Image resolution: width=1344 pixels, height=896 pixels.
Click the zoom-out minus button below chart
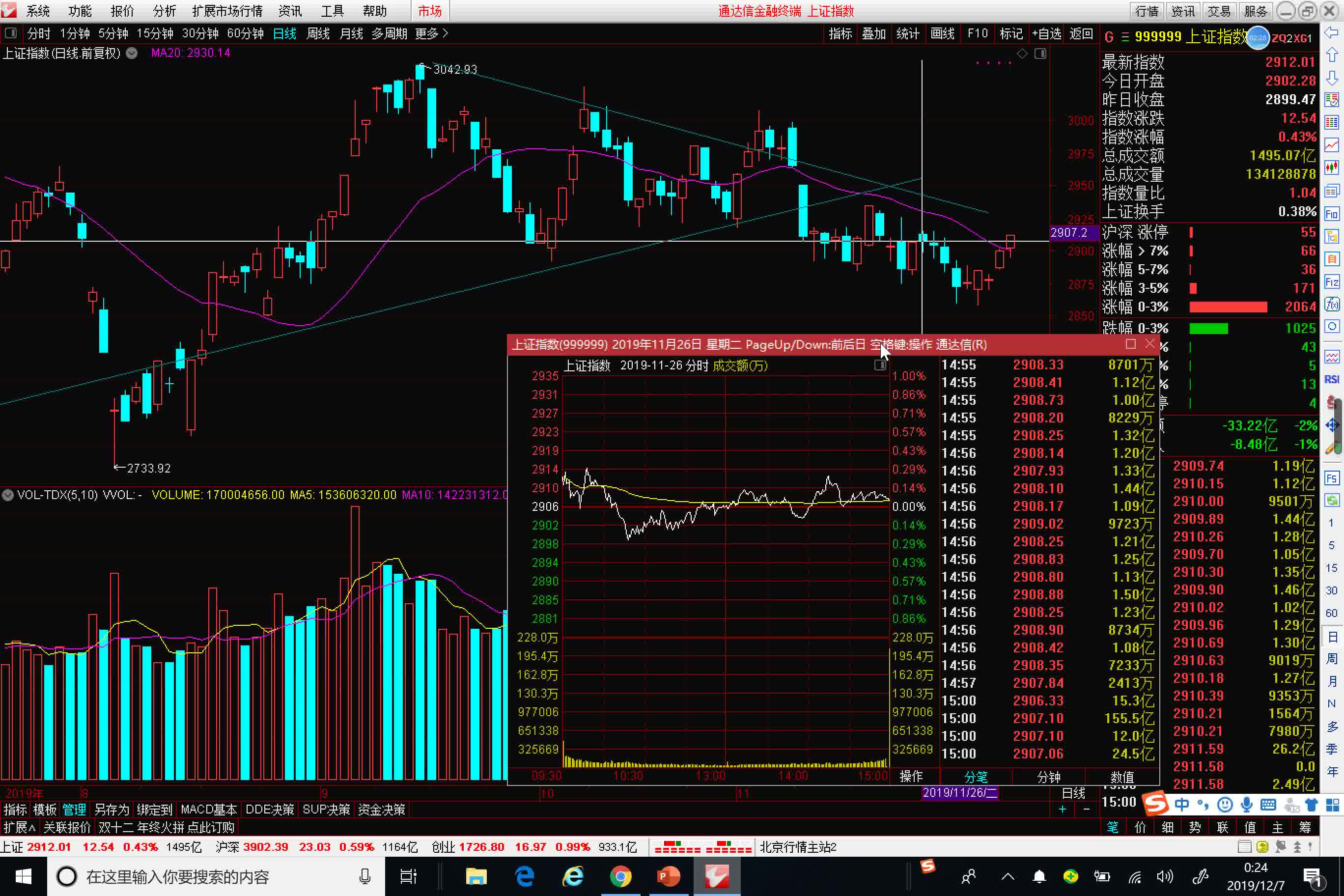tap(1086, 809)
